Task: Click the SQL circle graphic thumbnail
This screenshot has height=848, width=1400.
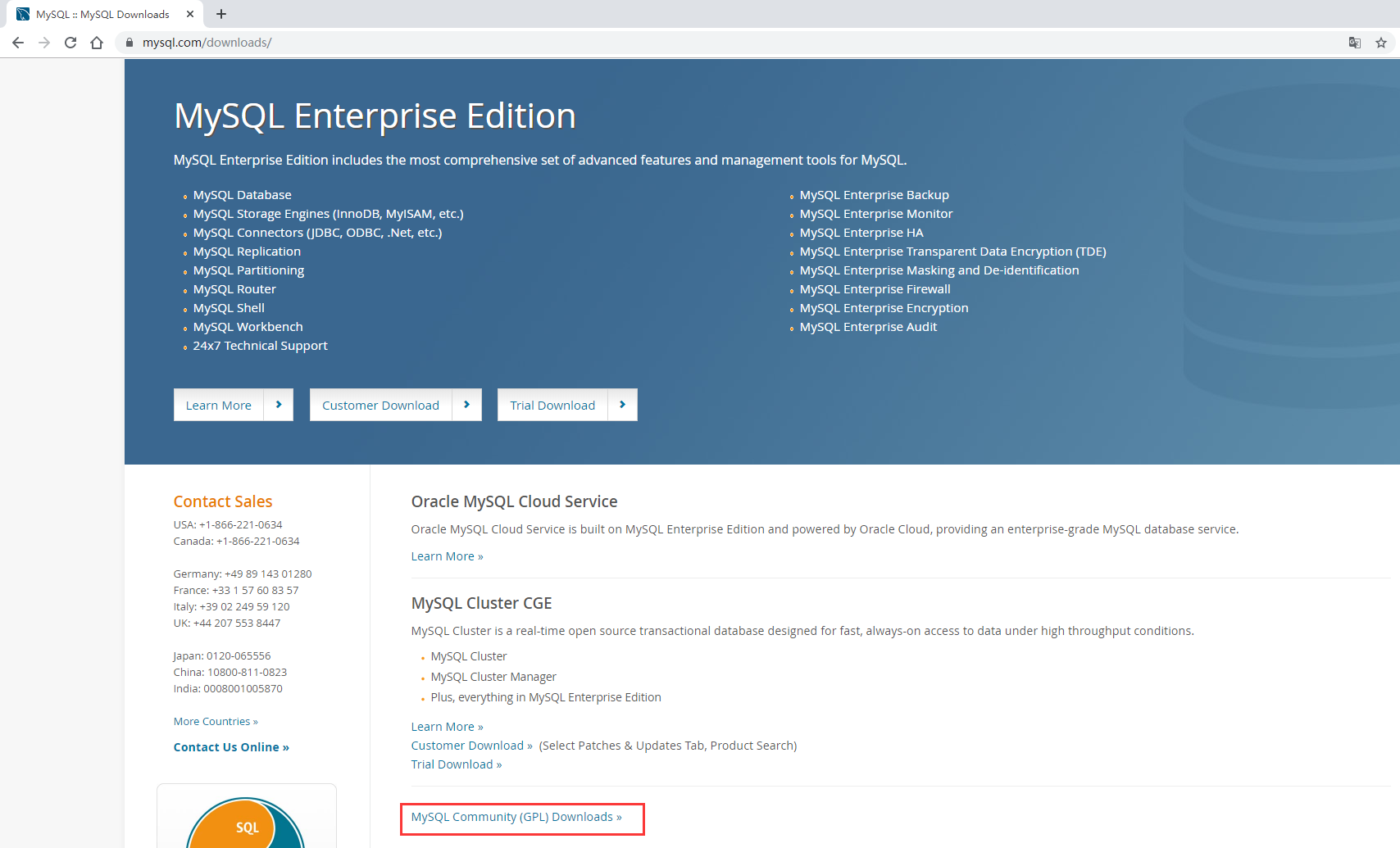Action: coord(246,823)
